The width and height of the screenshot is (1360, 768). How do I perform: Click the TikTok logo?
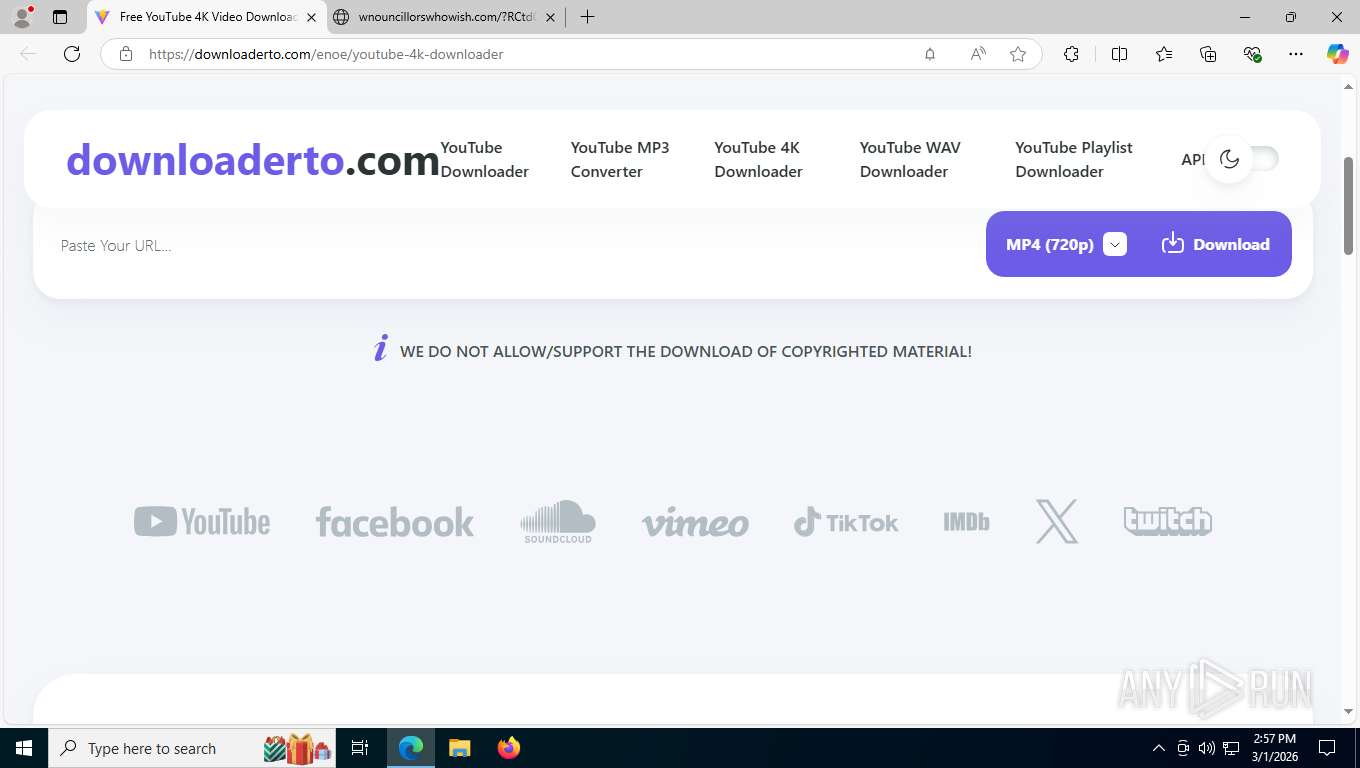tap(846, 522)
